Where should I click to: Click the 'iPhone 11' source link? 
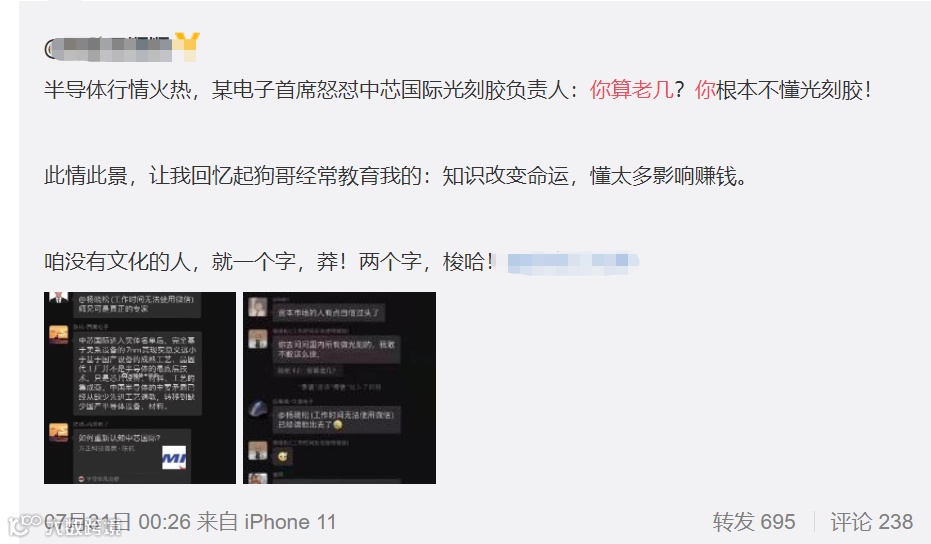(290, 522)
